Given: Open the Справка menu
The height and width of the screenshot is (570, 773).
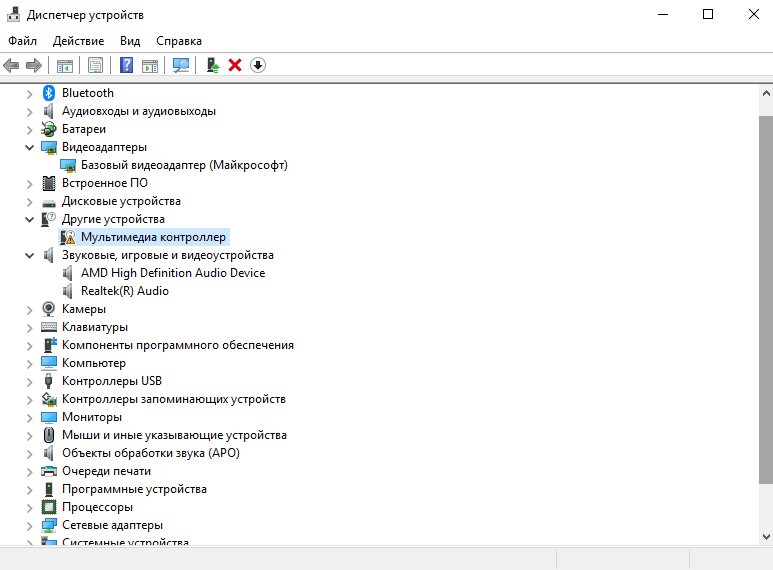Looking at the screenshot, I should tap(179, 41).
